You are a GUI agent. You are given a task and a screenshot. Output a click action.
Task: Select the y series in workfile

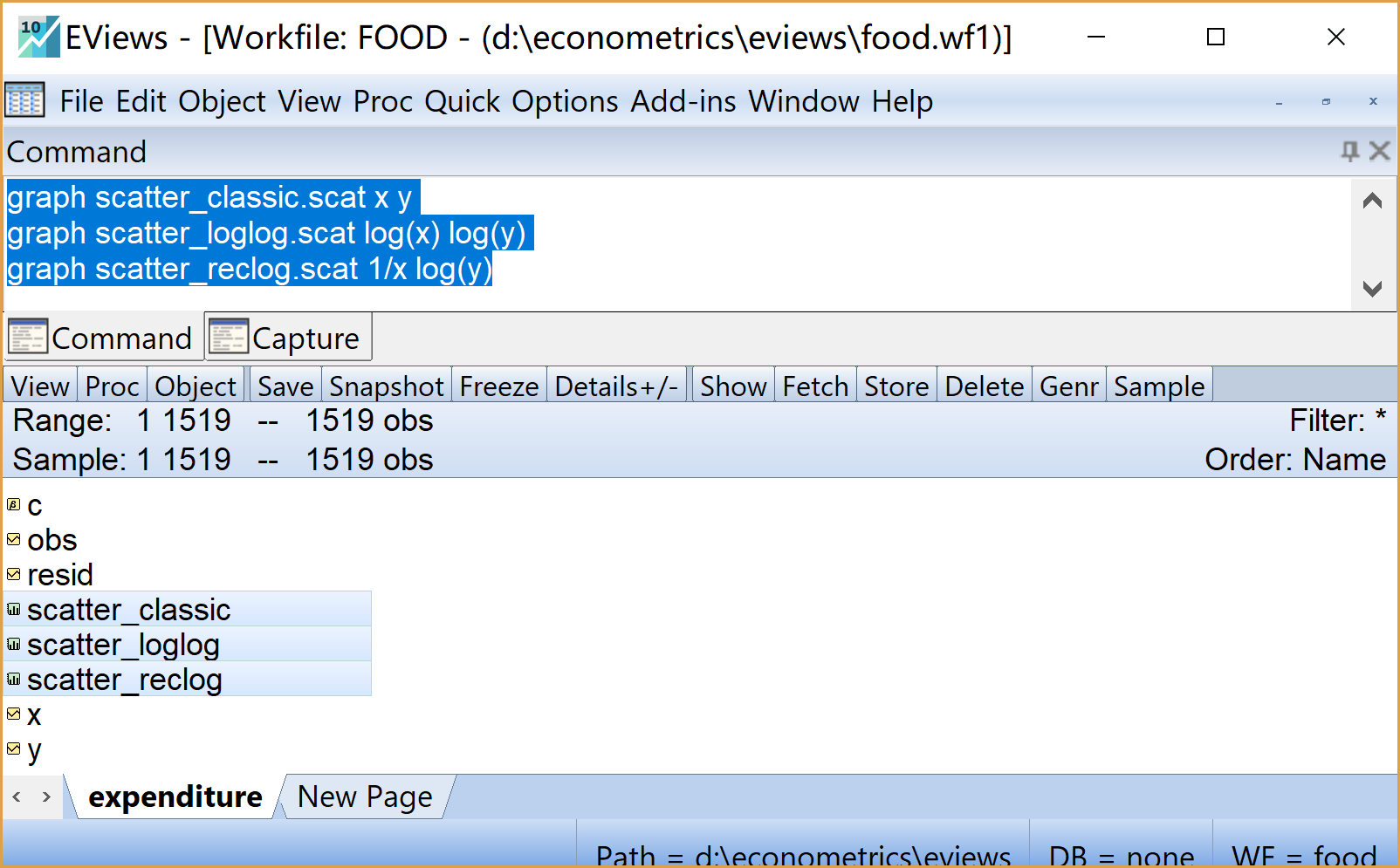point(34,749)
